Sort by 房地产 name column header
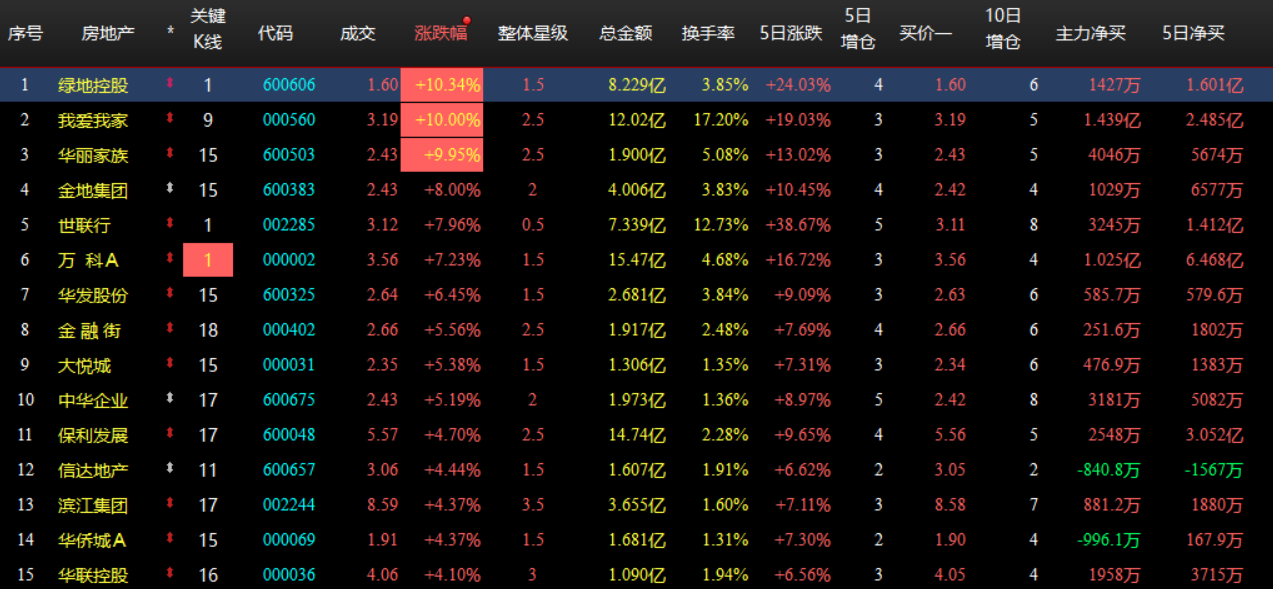Viewport: 1273px width, 589px height. pos(108,33)
